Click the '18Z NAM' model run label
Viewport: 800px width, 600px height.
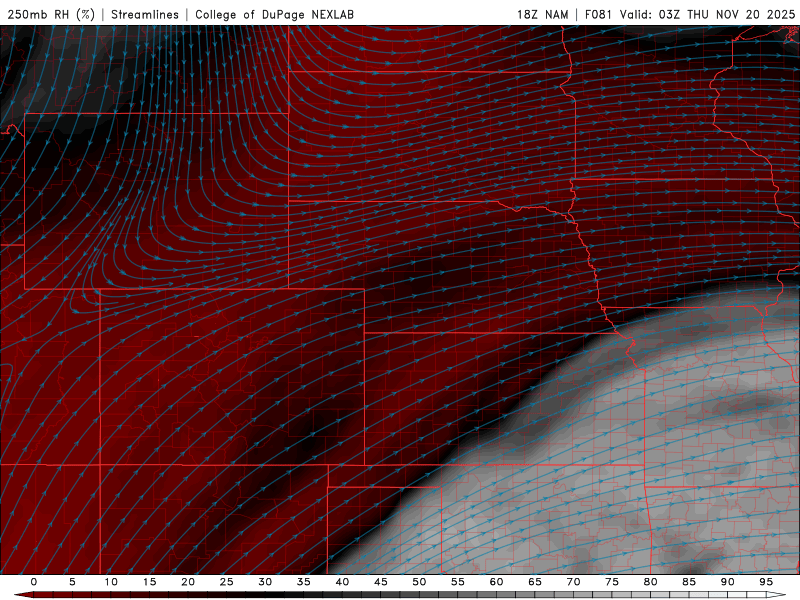pyautogui.click(x=542, y=14)
